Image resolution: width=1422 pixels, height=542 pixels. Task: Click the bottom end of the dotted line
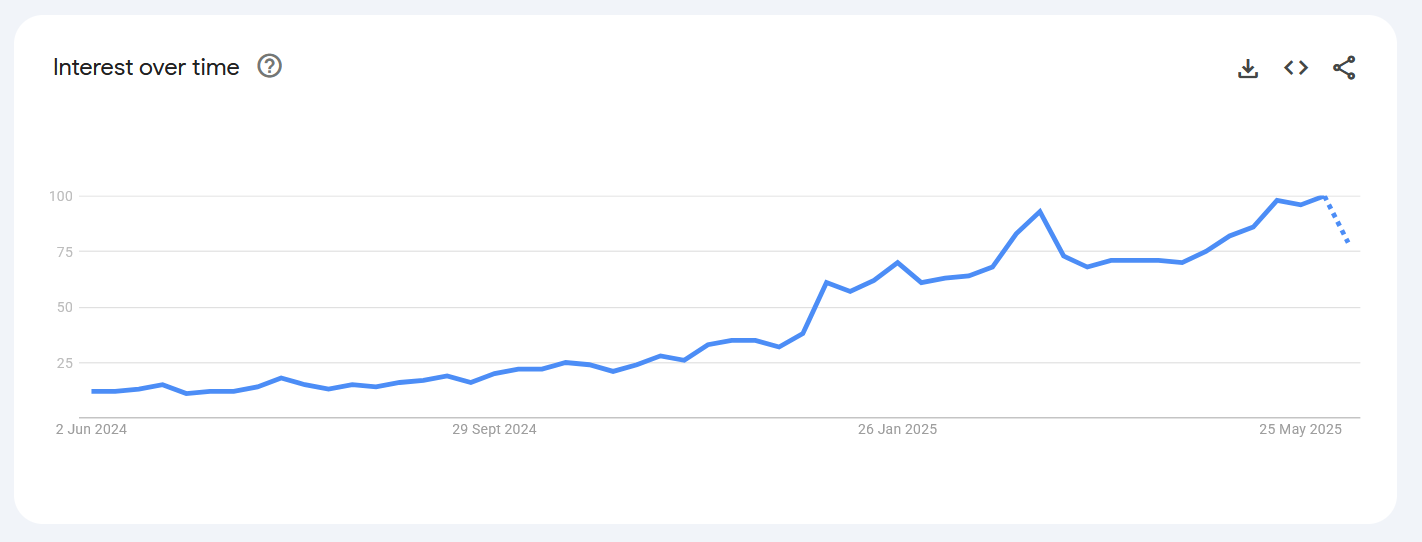pyautogui.click(x=1348, y=242)
